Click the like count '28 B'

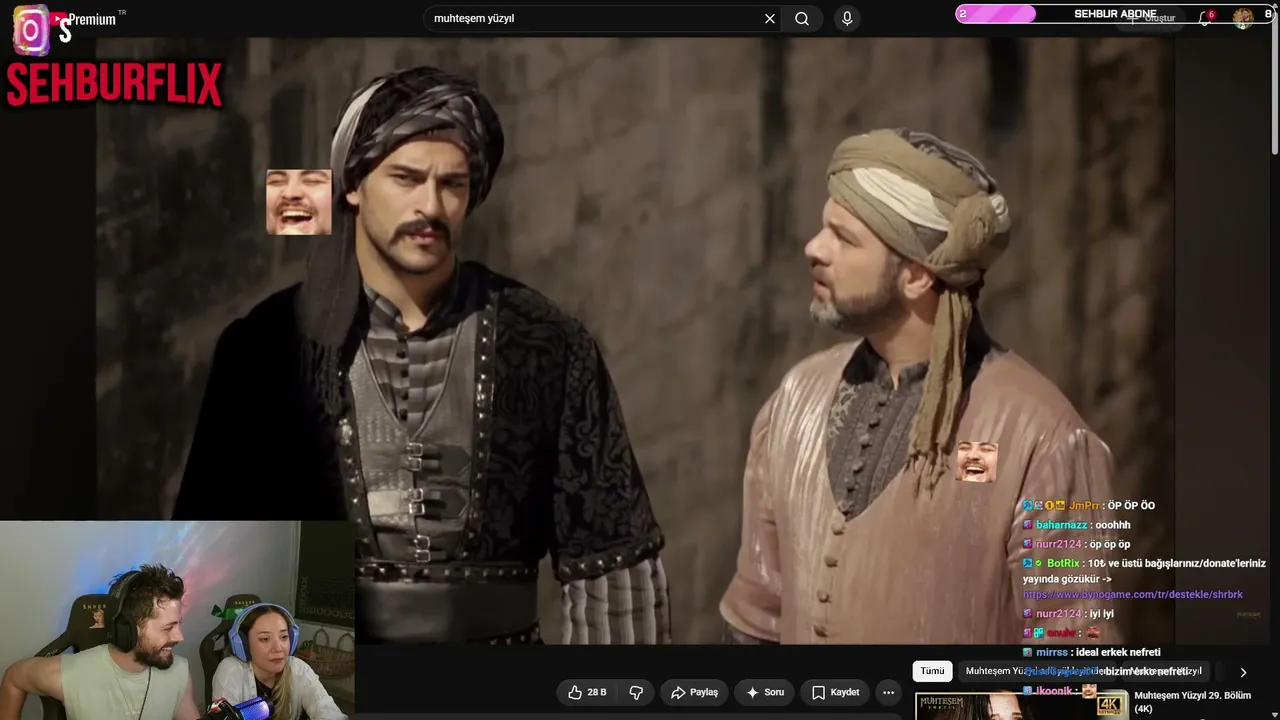pyautogui.click(x=597, y=692)
